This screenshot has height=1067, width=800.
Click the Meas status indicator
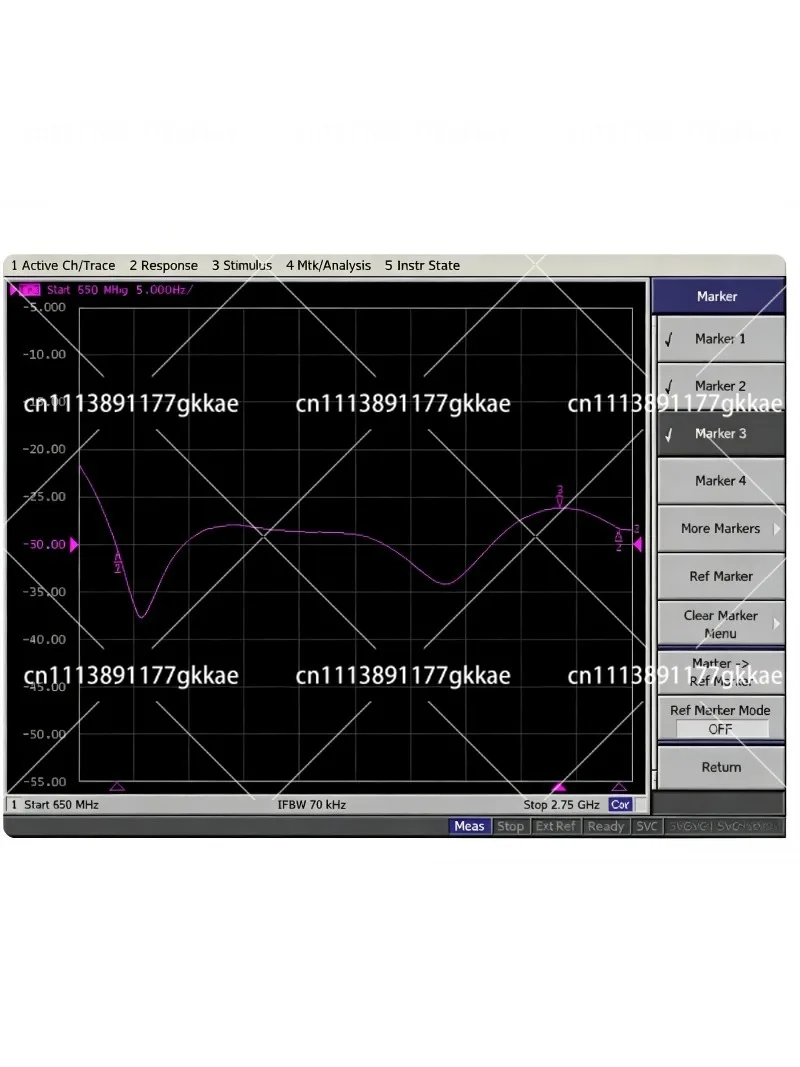(469, 826)
